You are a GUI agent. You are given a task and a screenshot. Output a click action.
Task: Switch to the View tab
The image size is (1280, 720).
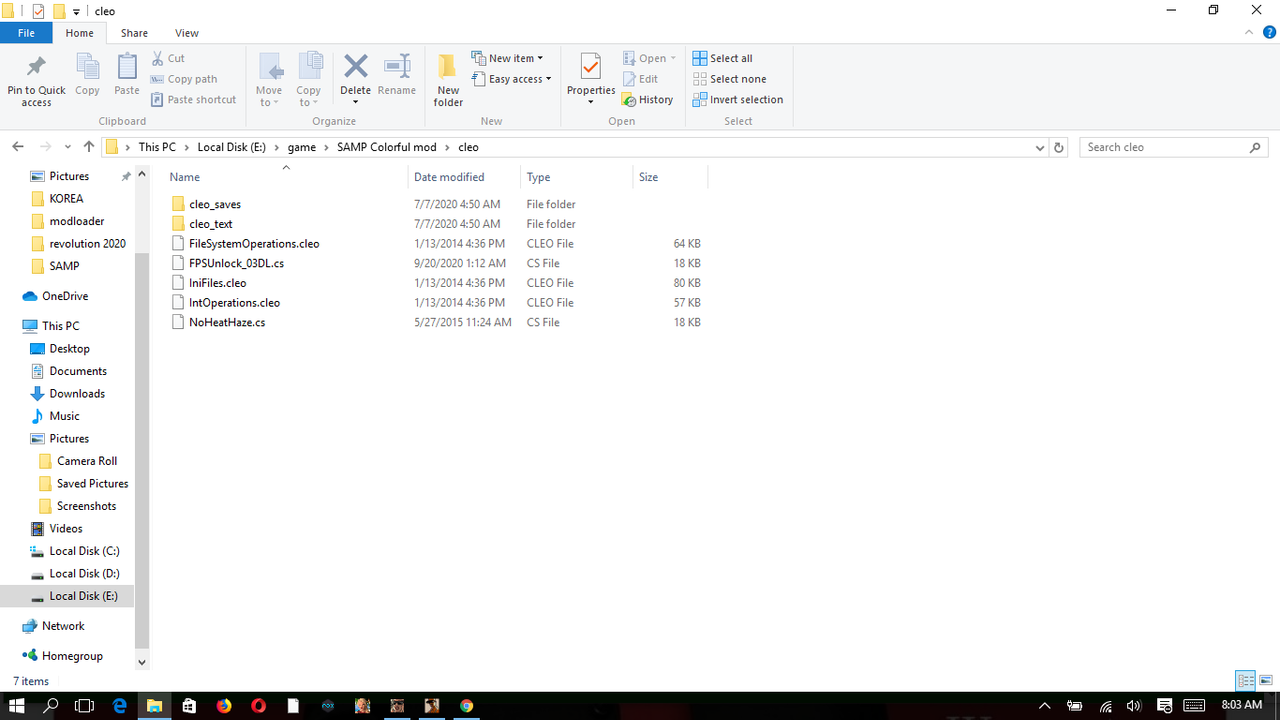(186, 33)
